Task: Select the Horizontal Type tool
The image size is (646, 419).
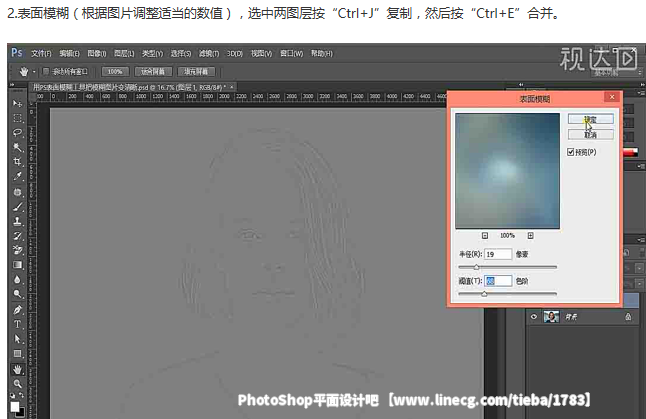Action: (x=17, y=324)
